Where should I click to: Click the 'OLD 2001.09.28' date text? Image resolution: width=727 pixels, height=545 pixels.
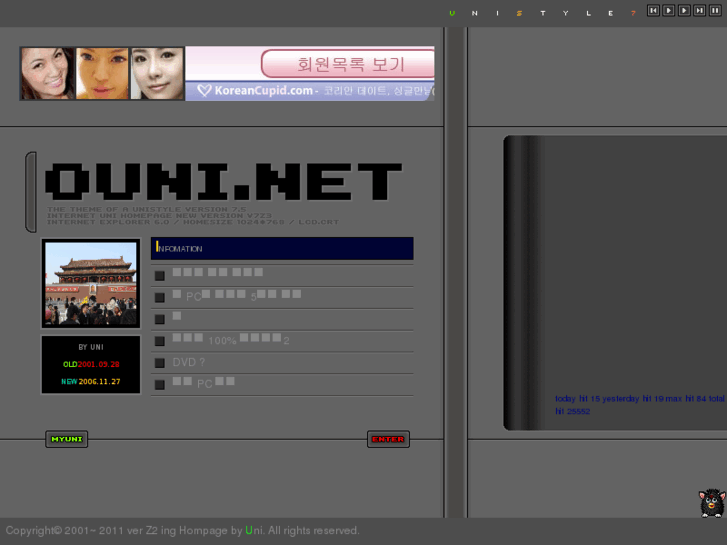coord(91,364)
